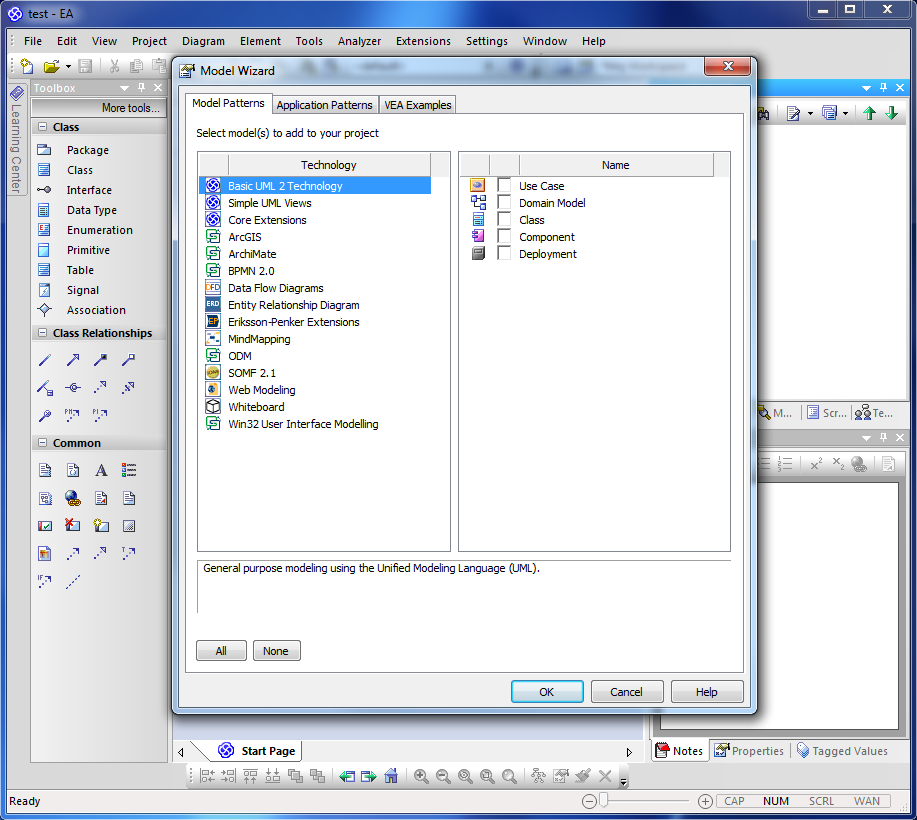Go forward with the green right arrow

[369, 776]
